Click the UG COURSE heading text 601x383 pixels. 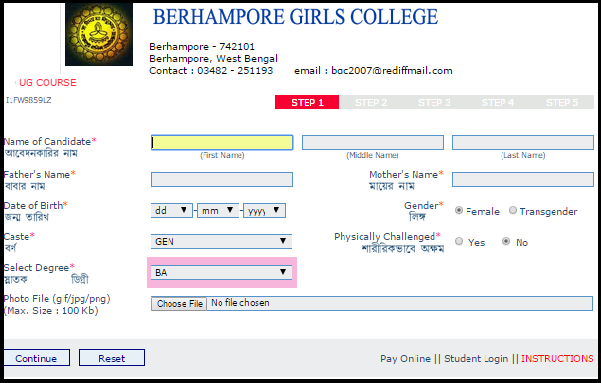point(48,83)
